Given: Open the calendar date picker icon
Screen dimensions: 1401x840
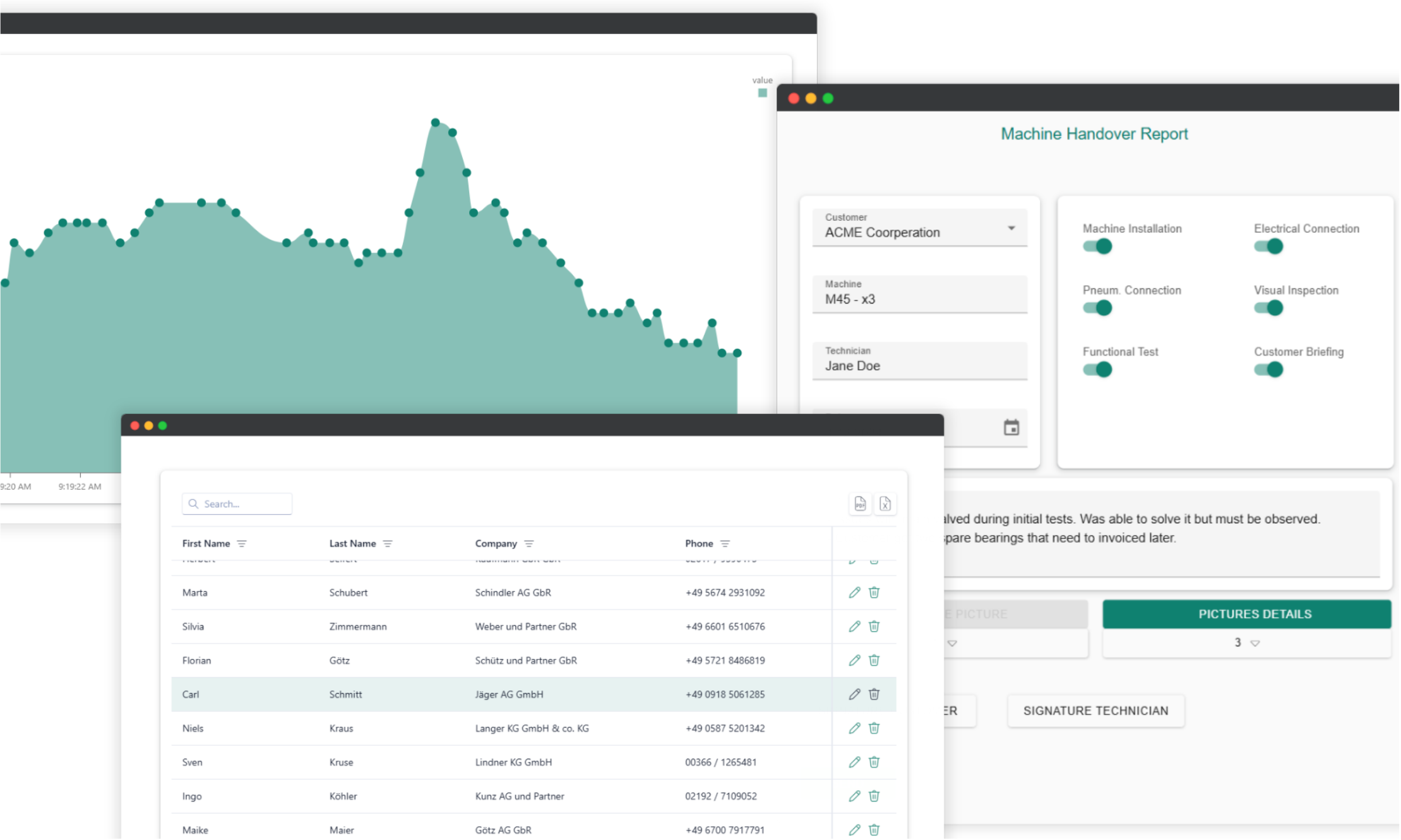Looking at the screenshot, I should 1011,428.
